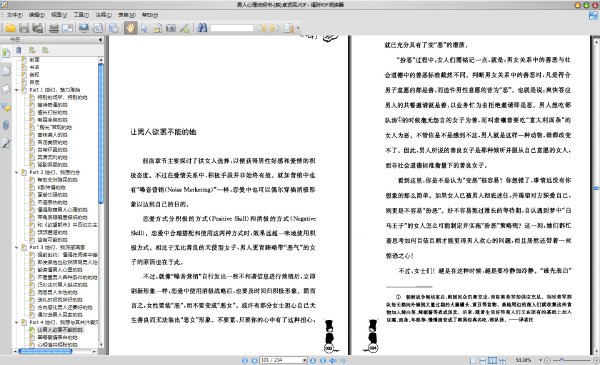Image resolution: width=600 pixels, height=365 pixels.
Task: Go to next page button
Action: tap(313, 360)
